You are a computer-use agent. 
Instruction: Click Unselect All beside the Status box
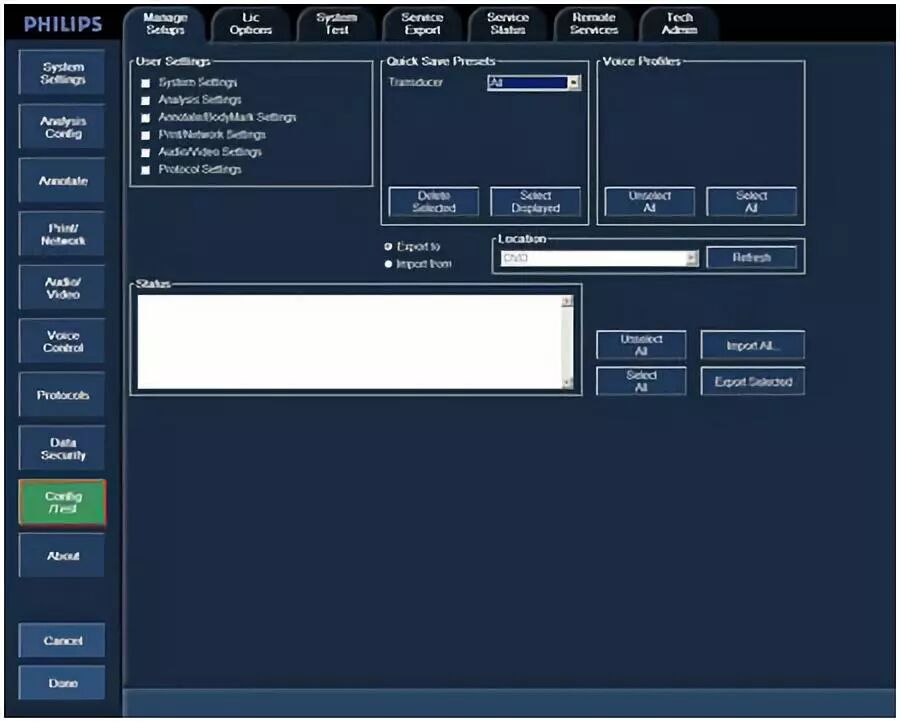641,345
